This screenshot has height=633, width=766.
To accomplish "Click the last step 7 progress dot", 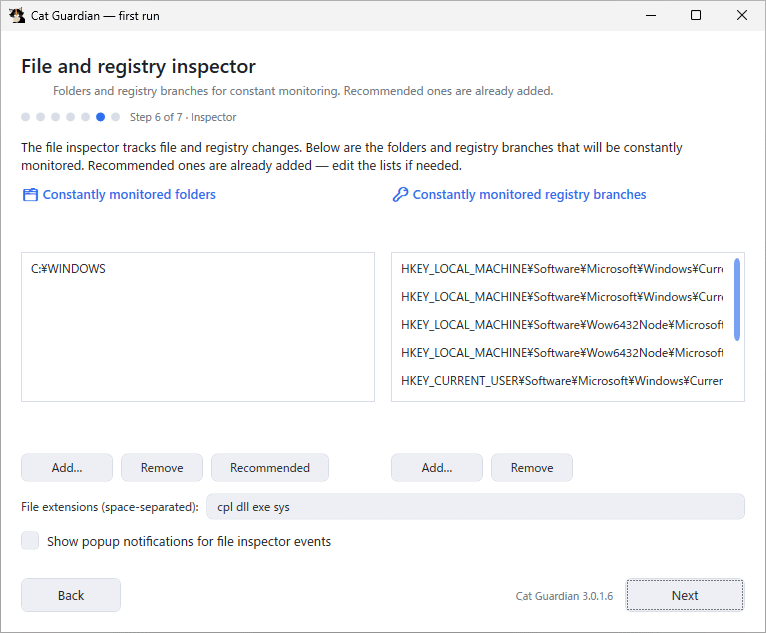I will [x=115, y=117].
